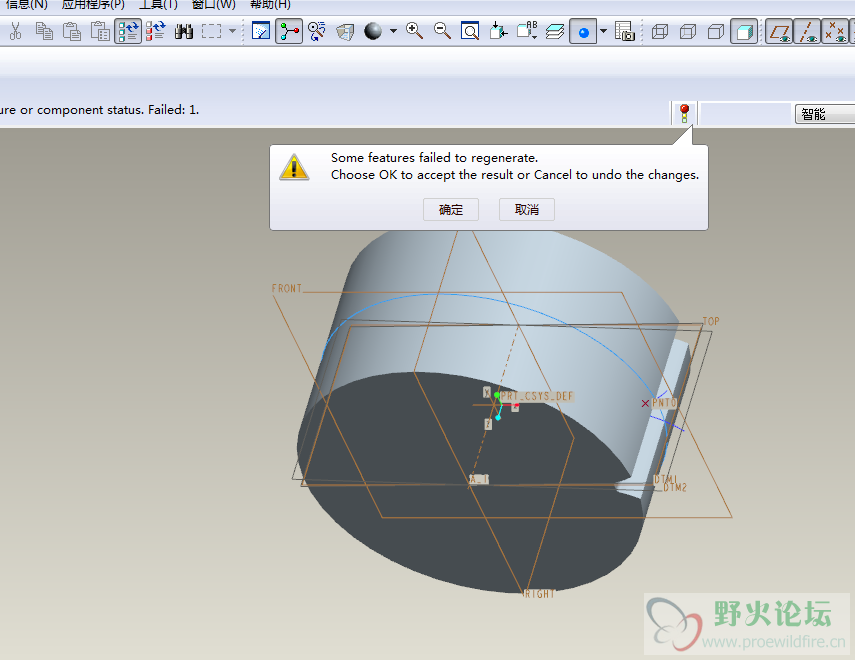Viewport: 855px width, 660px height.
Task: Select the FRONT datum plane label
Action: coord(287,288)
